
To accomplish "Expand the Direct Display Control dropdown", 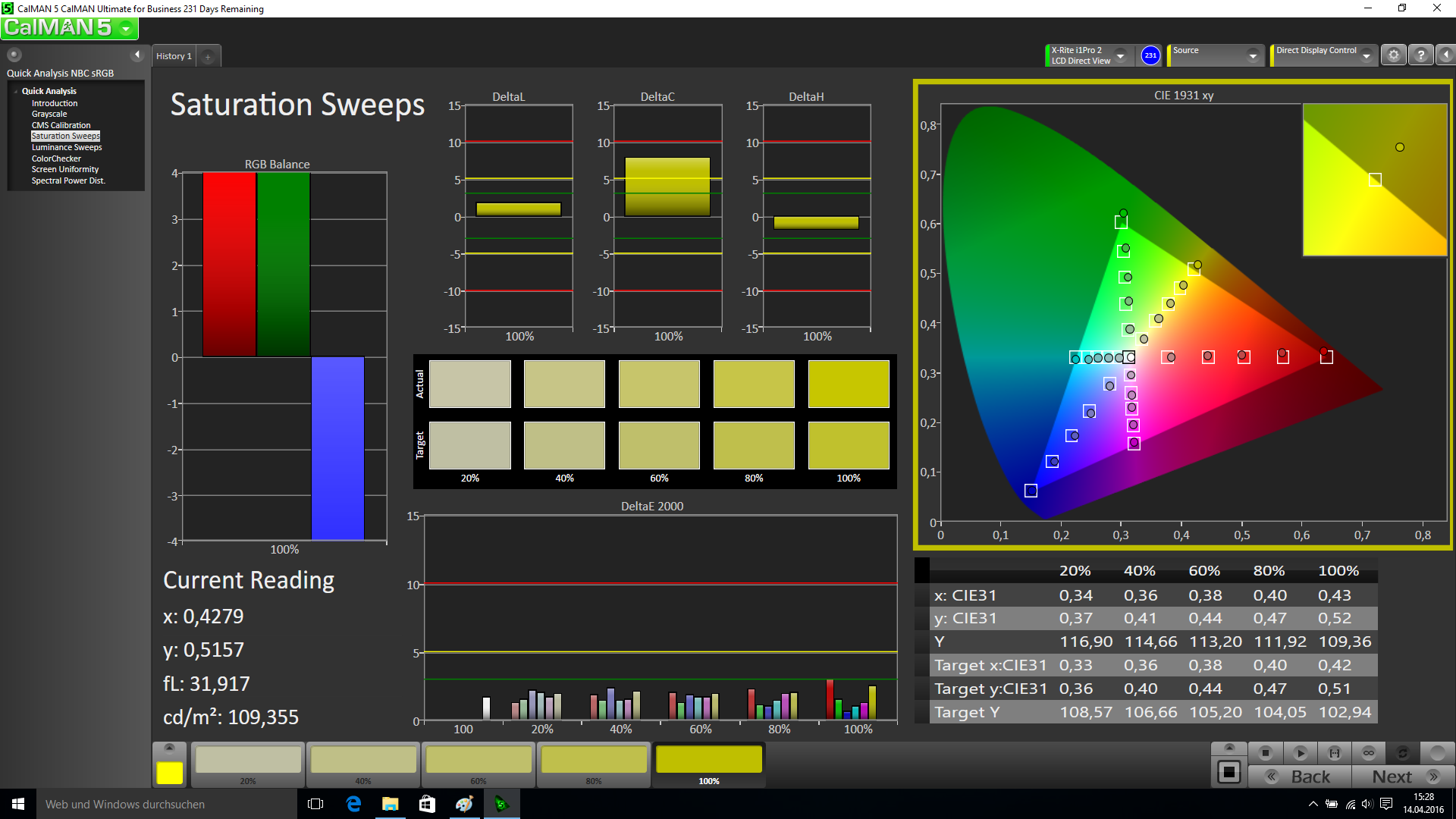I will (1366, 55).
